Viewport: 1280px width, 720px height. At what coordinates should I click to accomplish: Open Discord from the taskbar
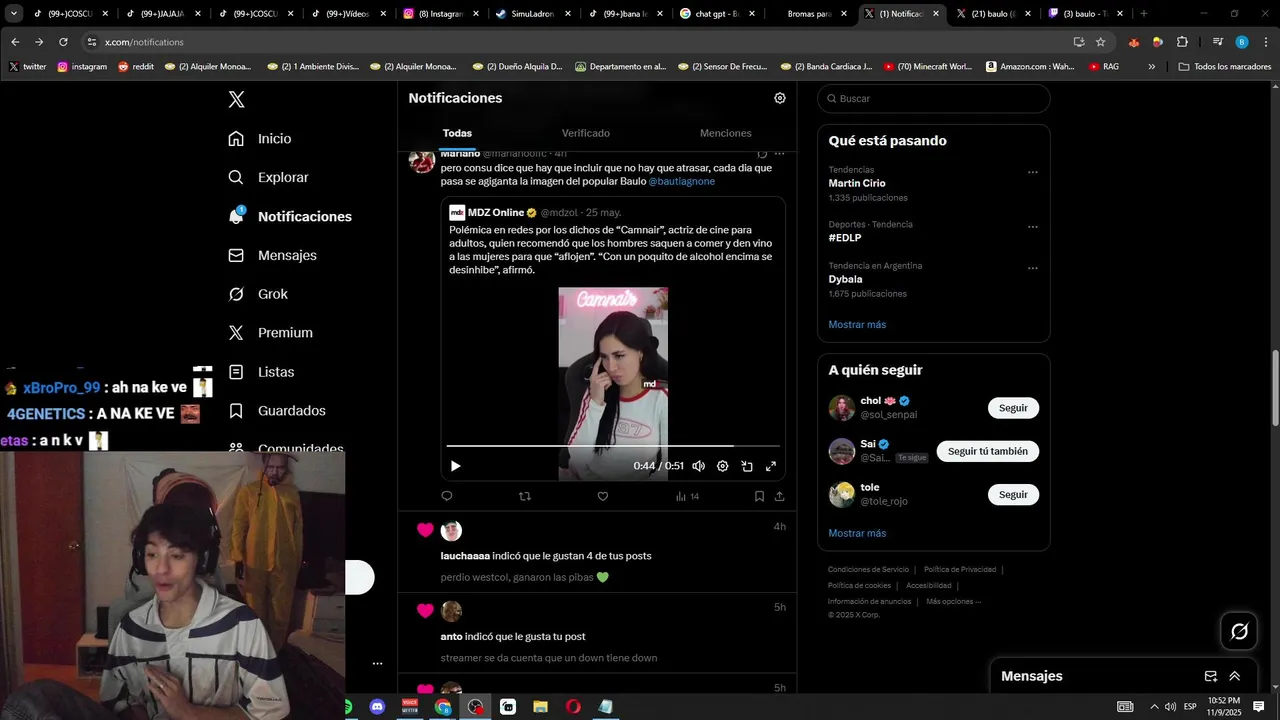click(377, 707)
